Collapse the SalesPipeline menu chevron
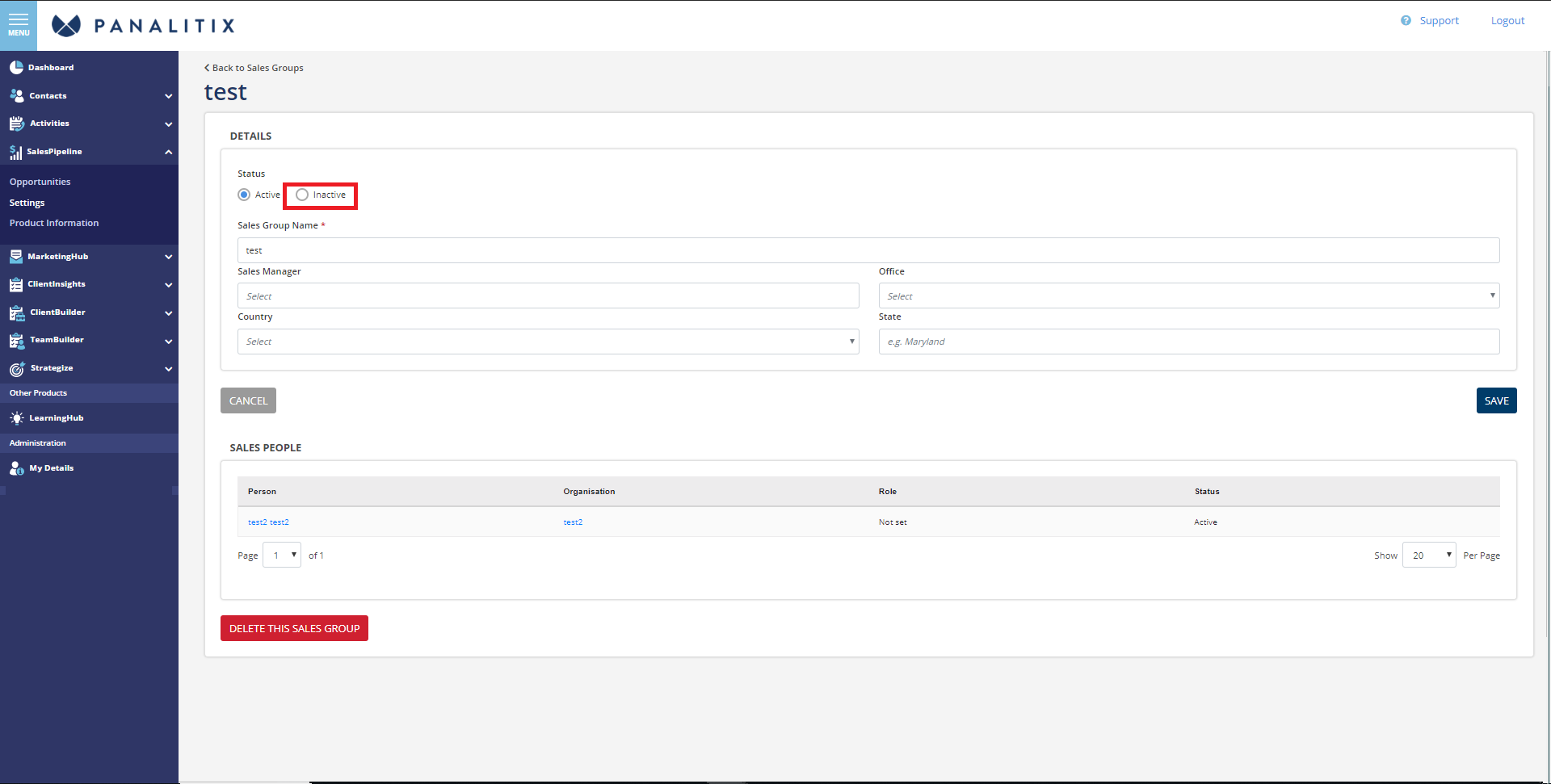The image size is (1551, 784). (168, 152)
